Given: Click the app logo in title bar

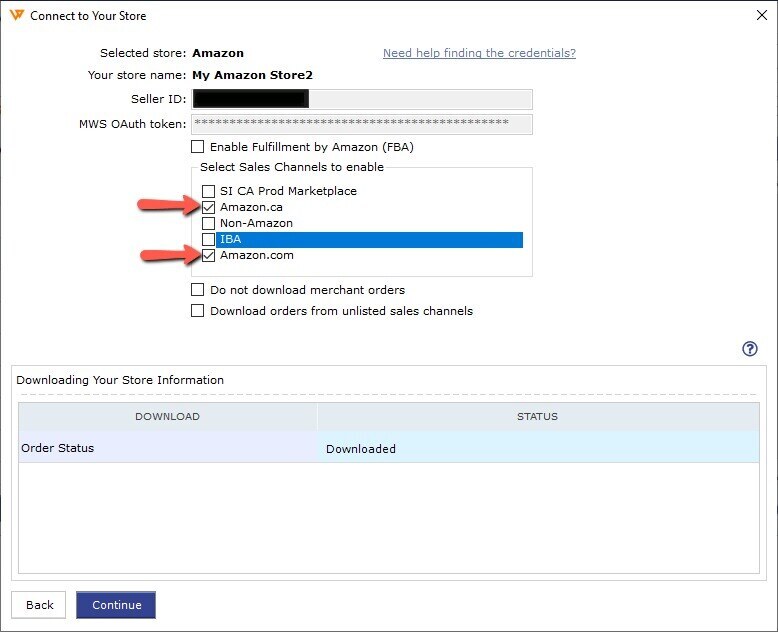Looking at the screenshot, I should 16,16.
